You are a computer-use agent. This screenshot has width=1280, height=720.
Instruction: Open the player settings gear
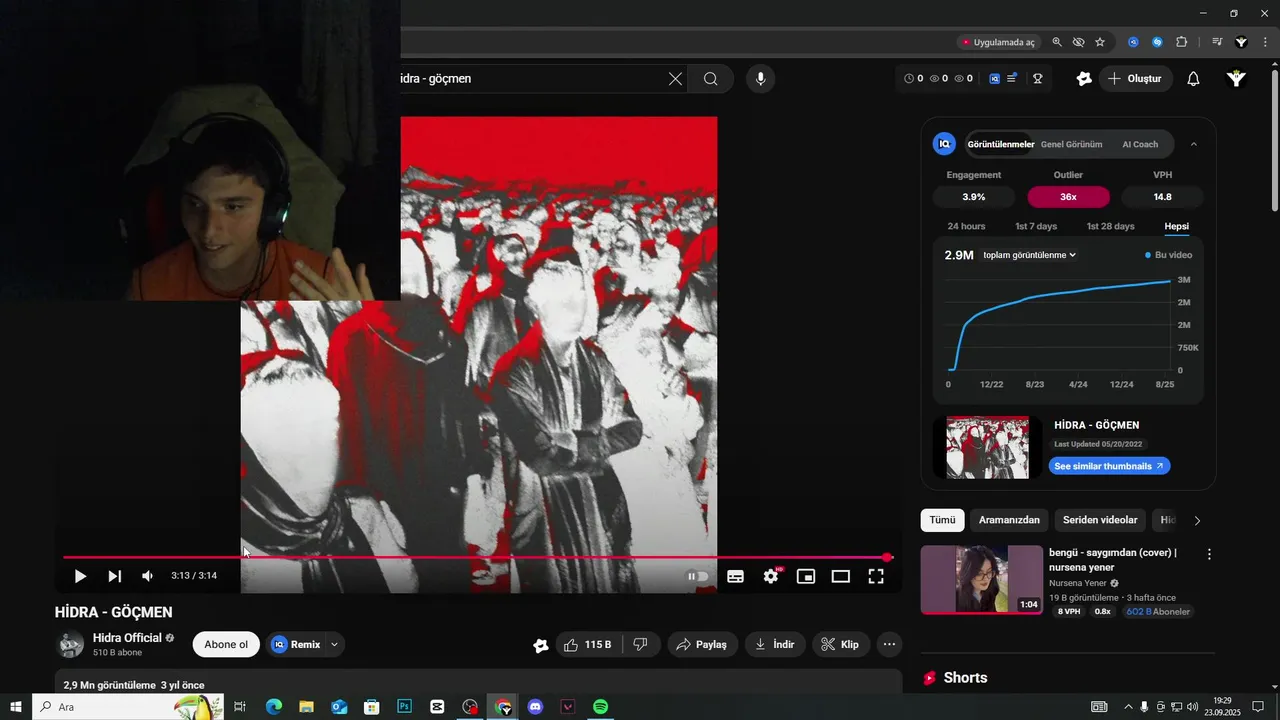tap(771, 576)
